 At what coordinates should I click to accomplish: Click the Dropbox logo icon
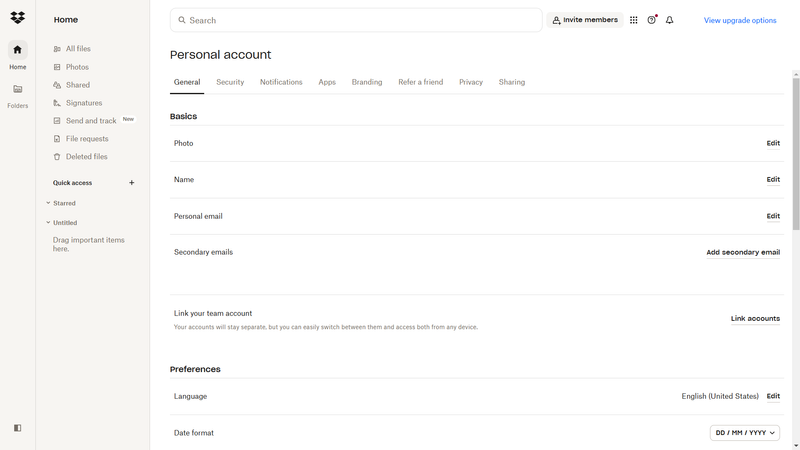point(17,18)
